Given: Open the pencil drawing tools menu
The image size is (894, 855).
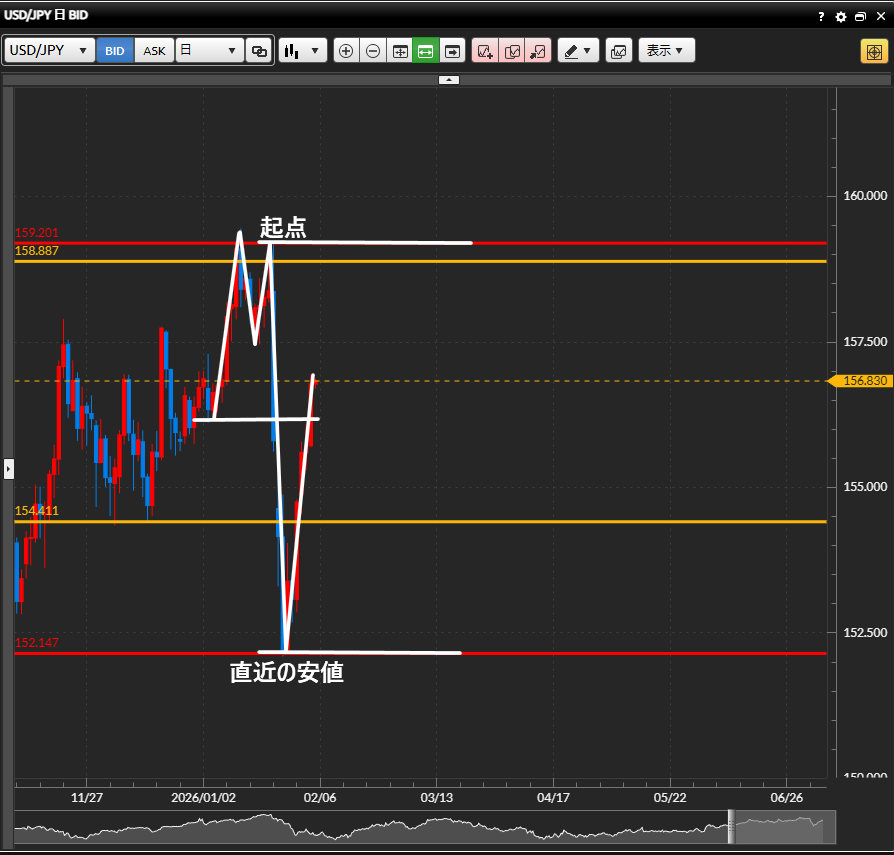Looking at the screenshot, I should pyautogui.click(x=577, y=51).
